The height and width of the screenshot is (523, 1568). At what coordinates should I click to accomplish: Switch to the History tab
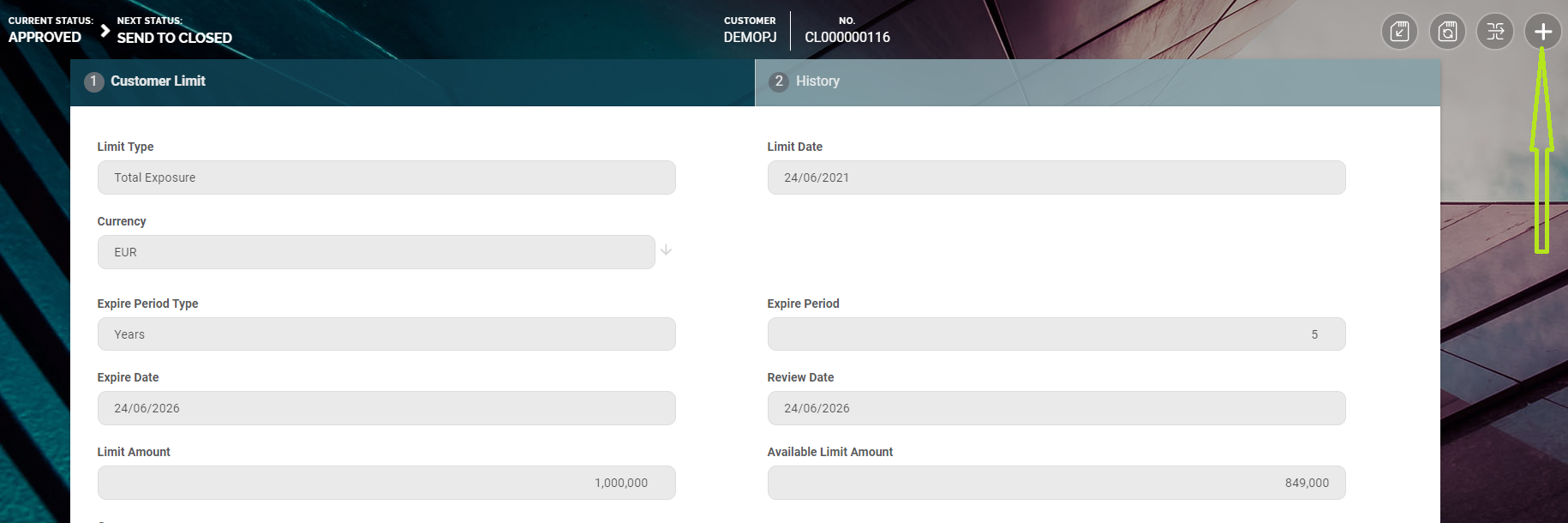coord(817,81)
